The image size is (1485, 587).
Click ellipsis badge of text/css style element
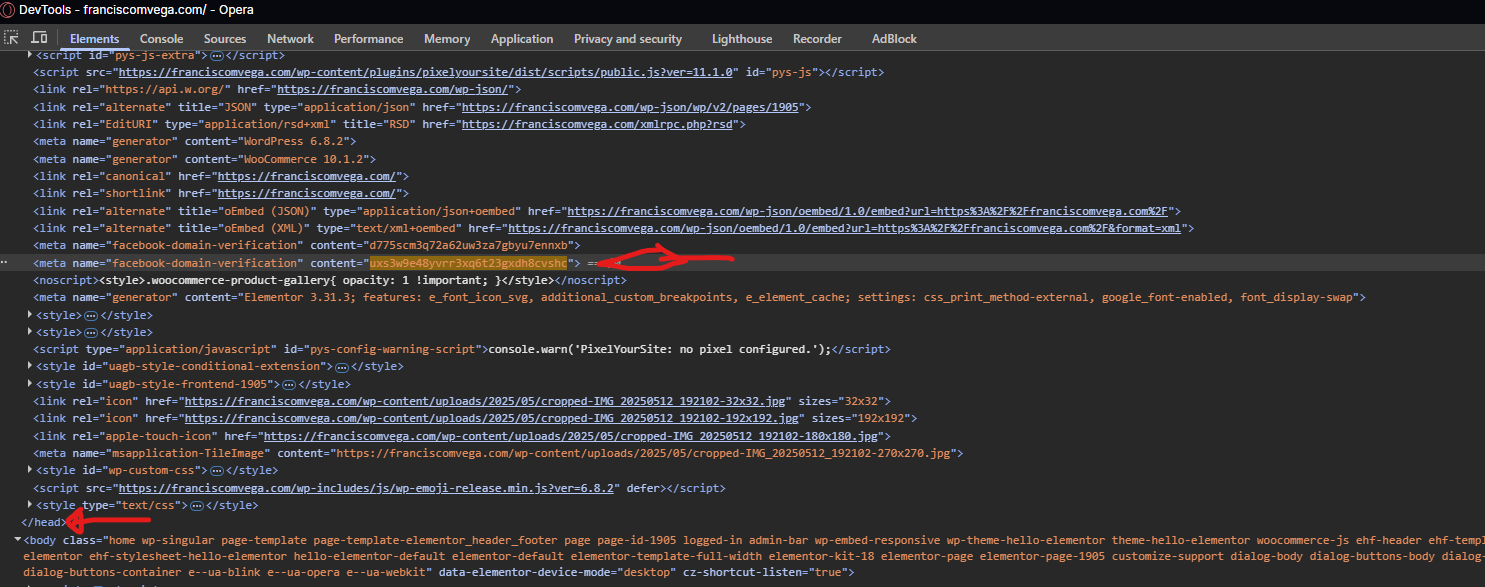click(x=197, y=506)
